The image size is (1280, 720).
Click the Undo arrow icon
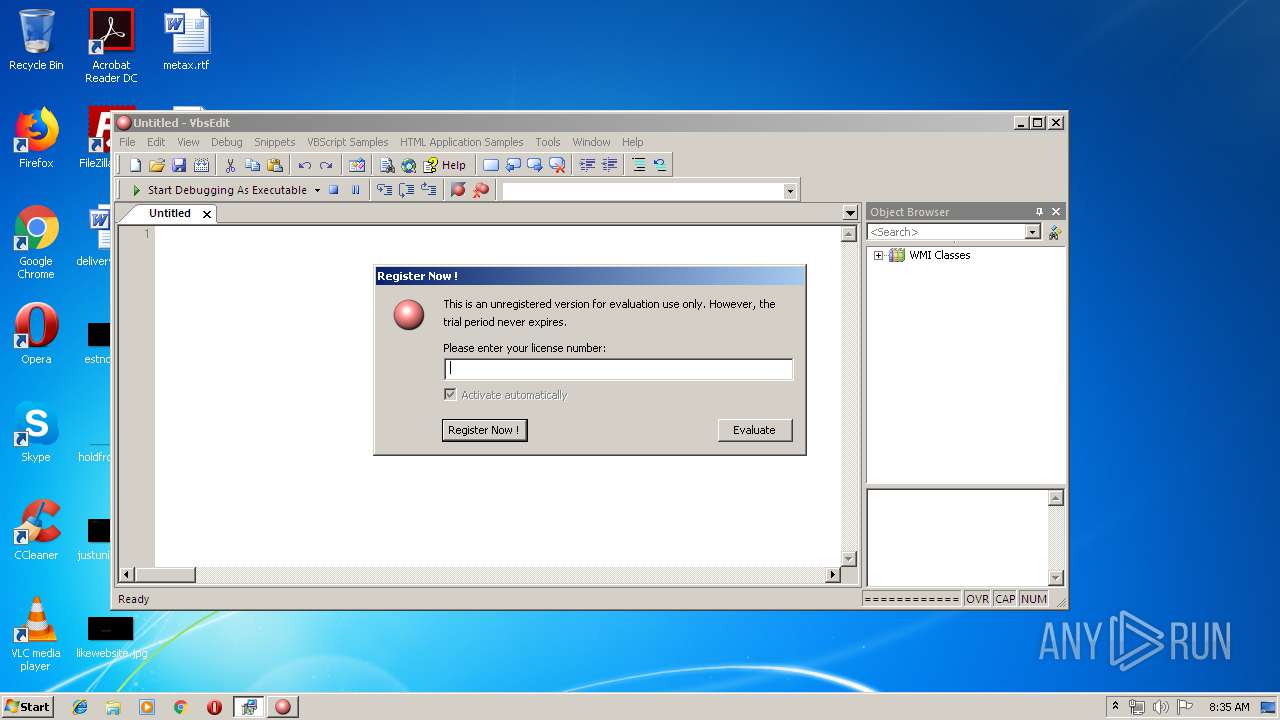tap(304, 165)
